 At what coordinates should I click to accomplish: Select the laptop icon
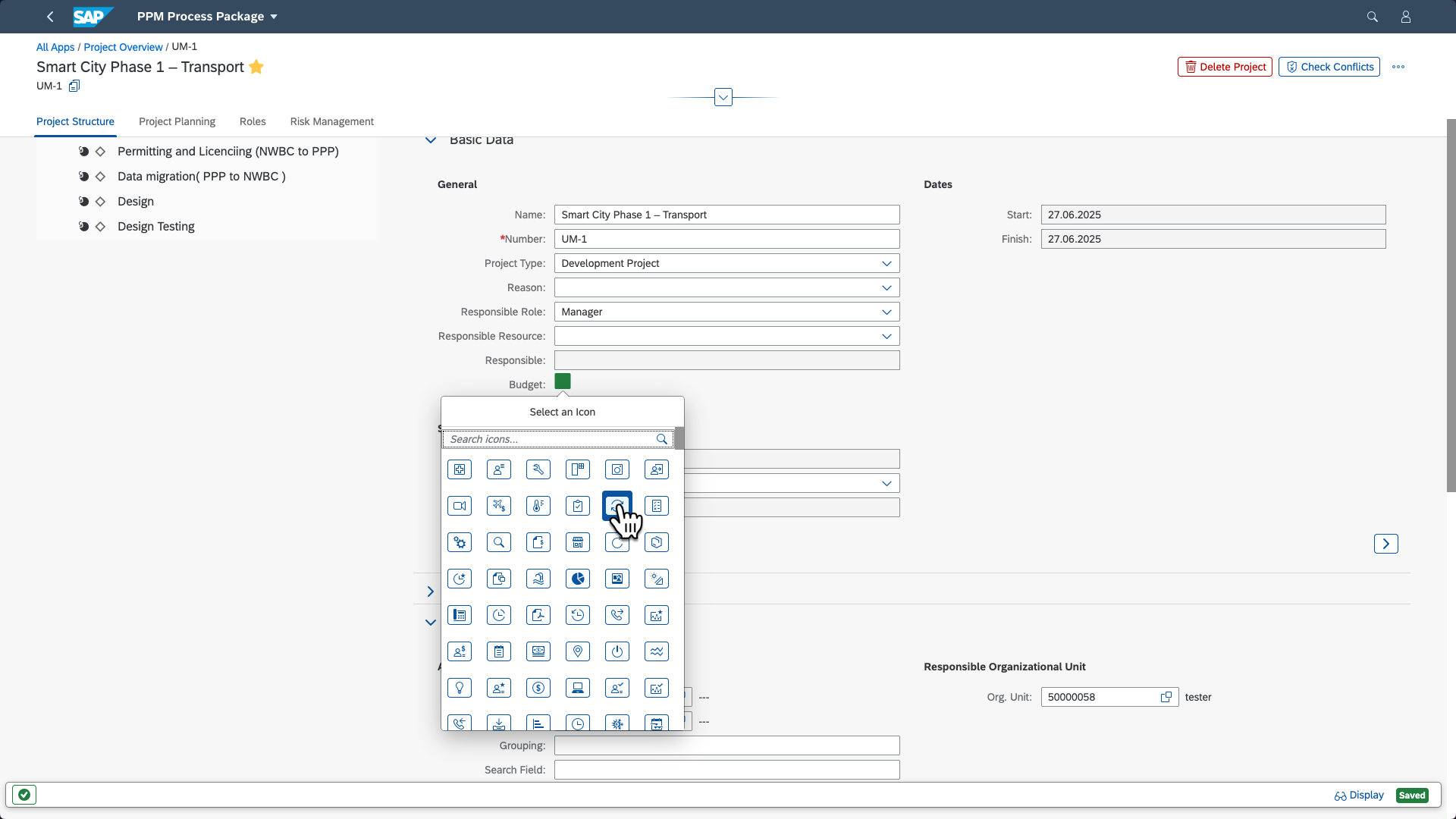578,688
